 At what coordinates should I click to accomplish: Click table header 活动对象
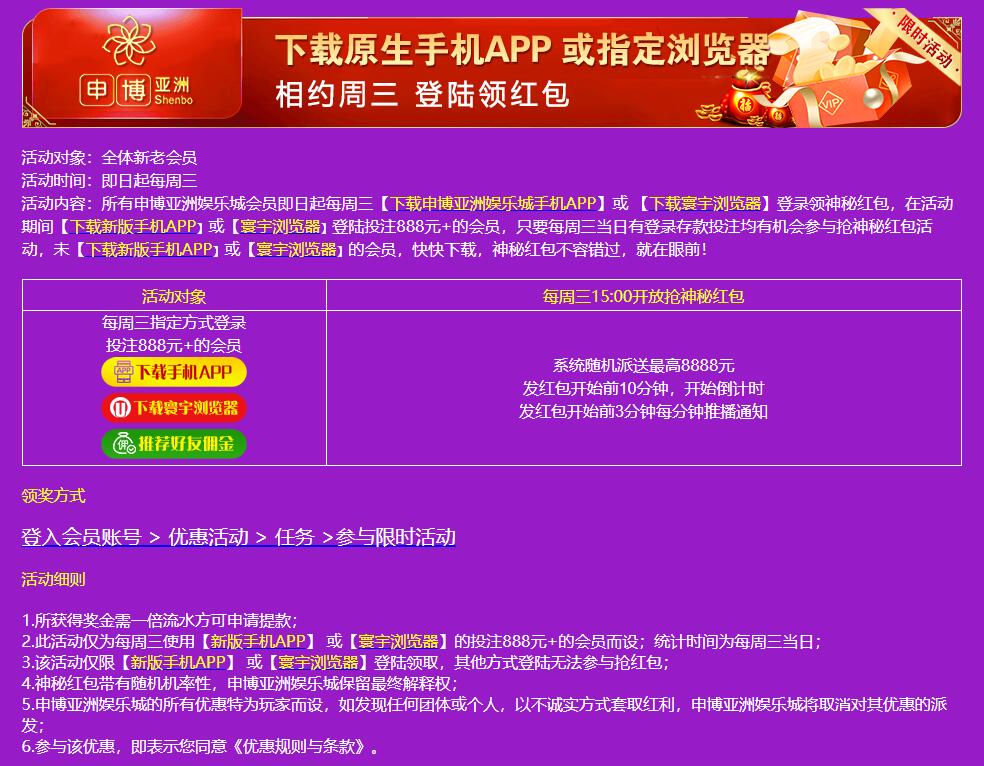point(174,296)
